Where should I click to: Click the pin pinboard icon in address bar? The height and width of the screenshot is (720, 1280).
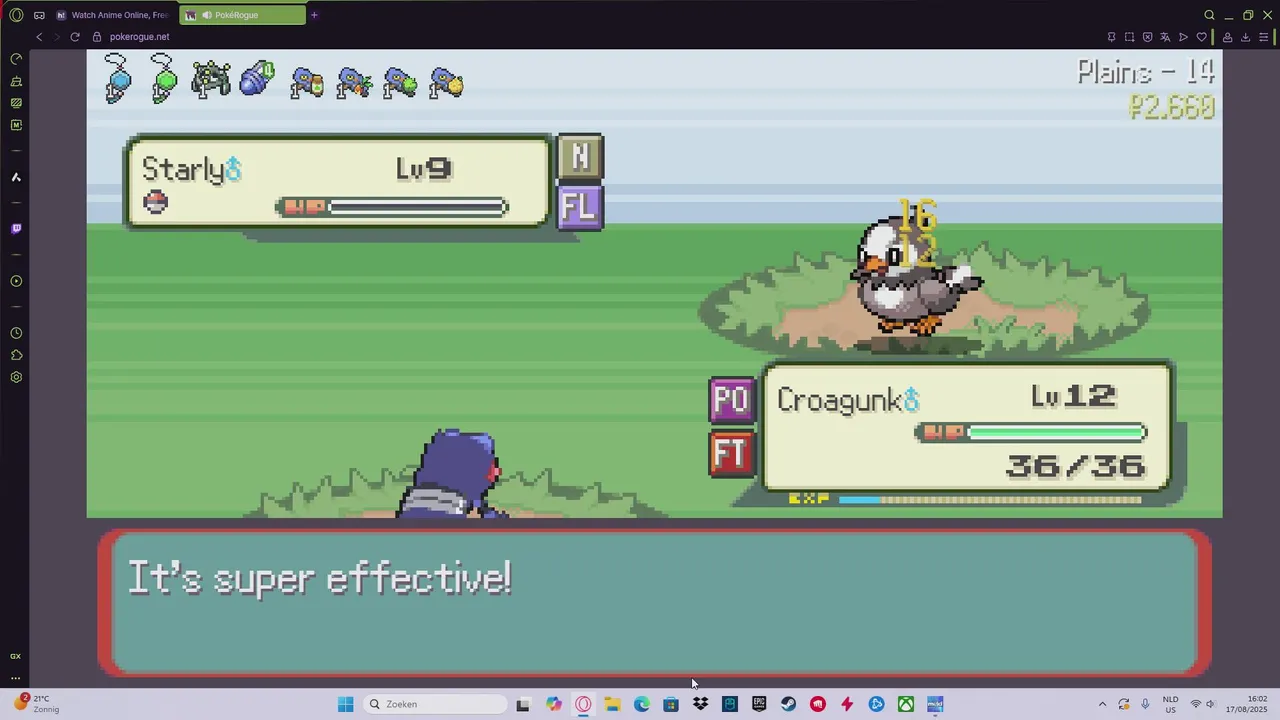(x=1111, y=37)
